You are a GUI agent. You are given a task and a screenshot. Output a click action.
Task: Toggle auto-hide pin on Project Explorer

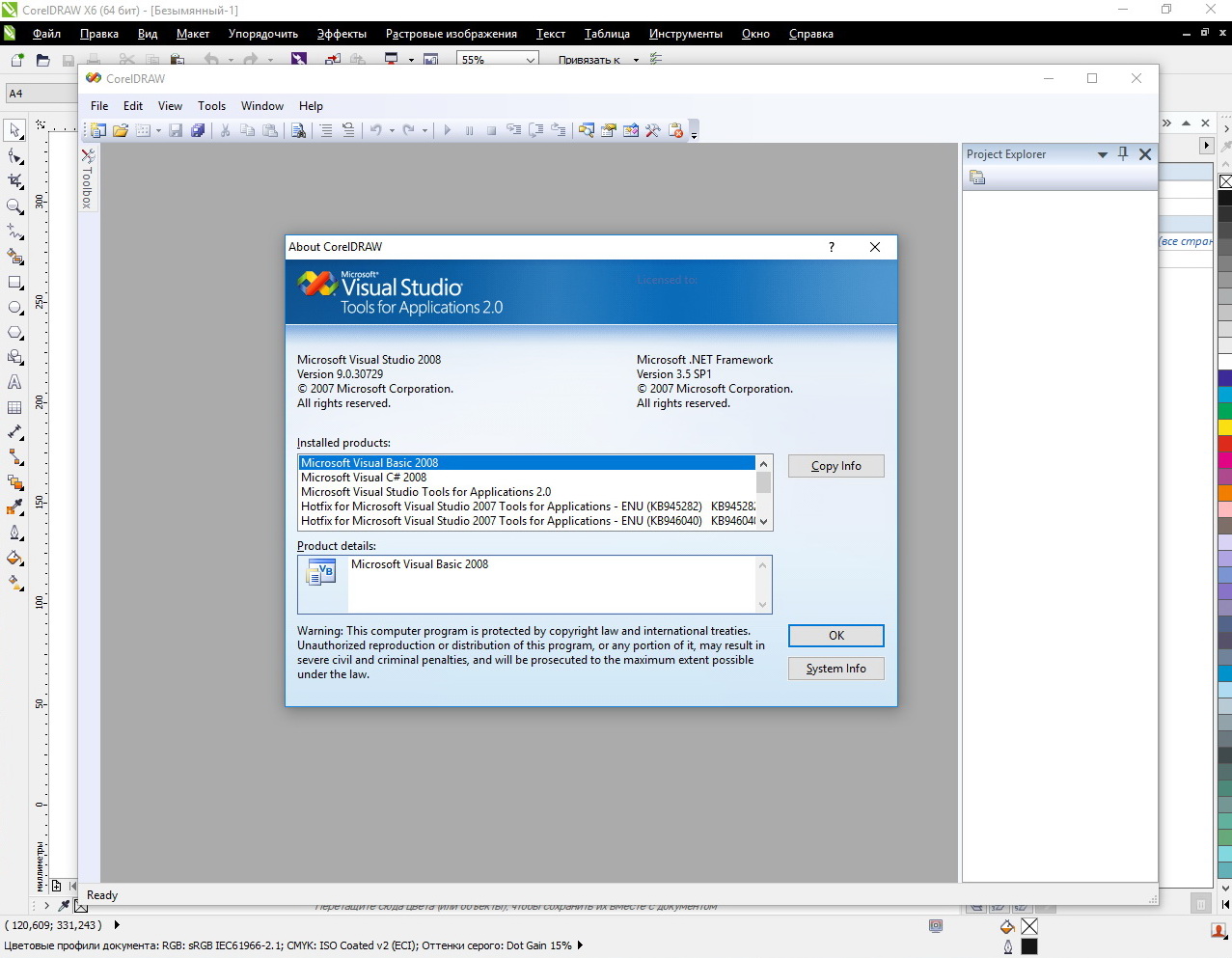(x=1123, y=154)
